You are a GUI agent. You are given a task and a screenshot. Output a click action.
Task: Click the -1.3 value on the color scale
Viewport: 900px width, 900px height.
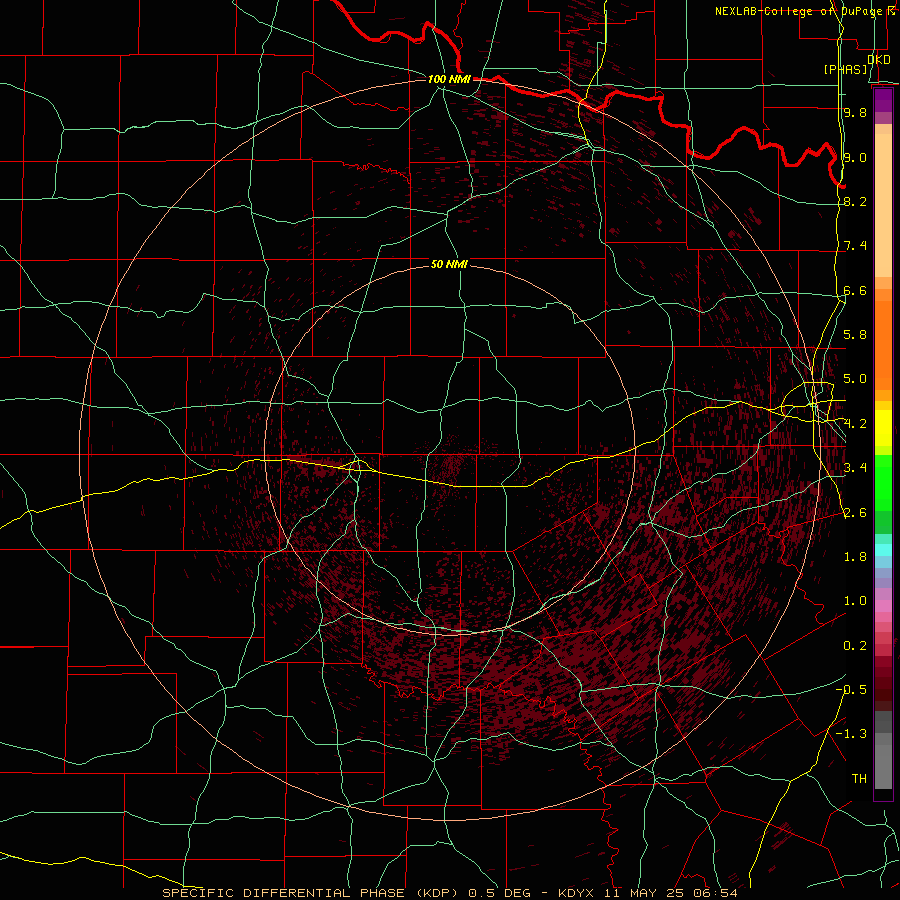(851, 734)
